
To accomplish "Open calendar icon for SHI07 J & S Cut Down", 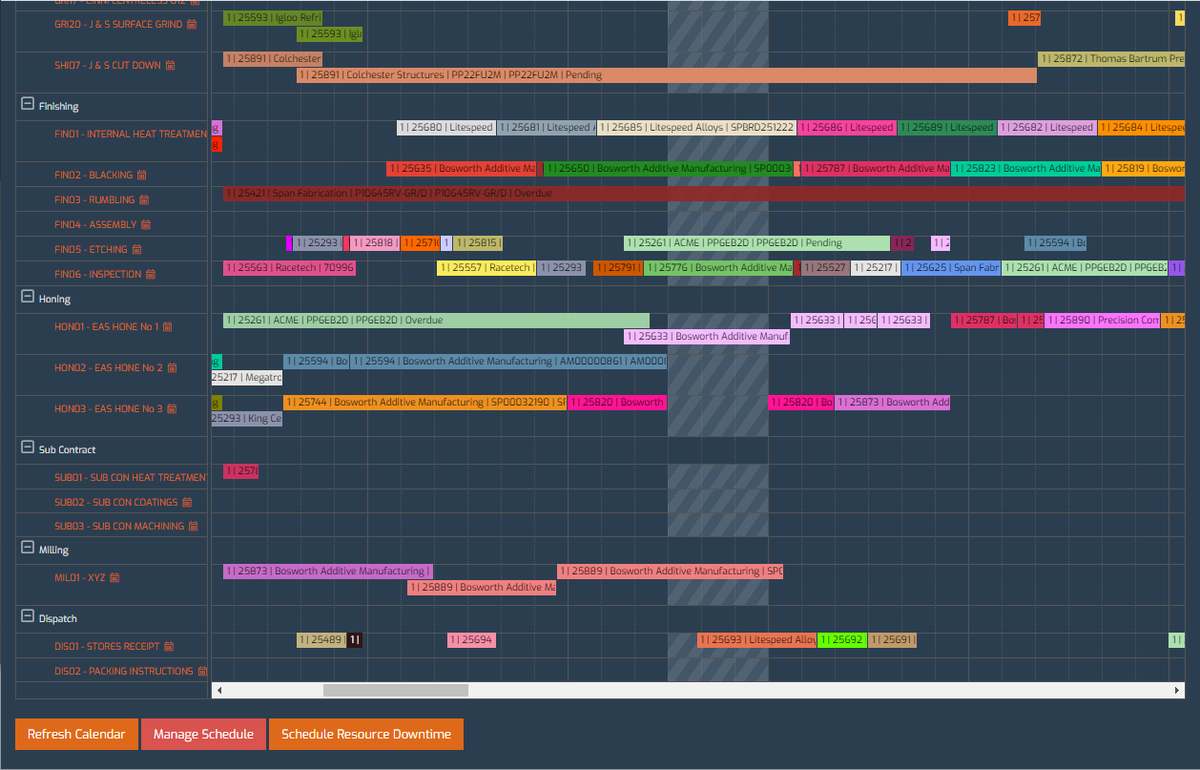I will tap(170, 65).
